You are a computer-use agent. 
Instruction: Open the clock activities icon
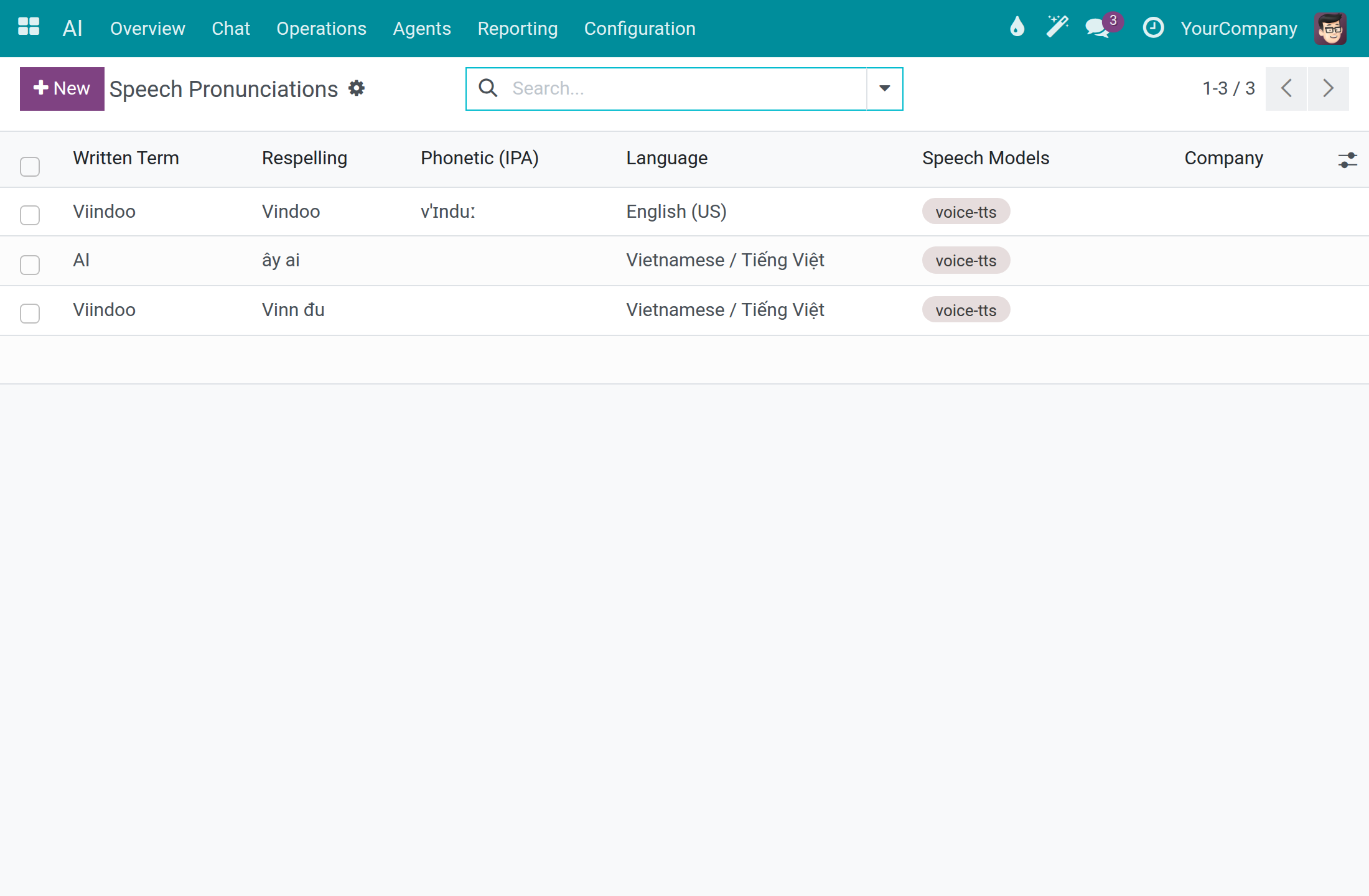pos(1153,27)
